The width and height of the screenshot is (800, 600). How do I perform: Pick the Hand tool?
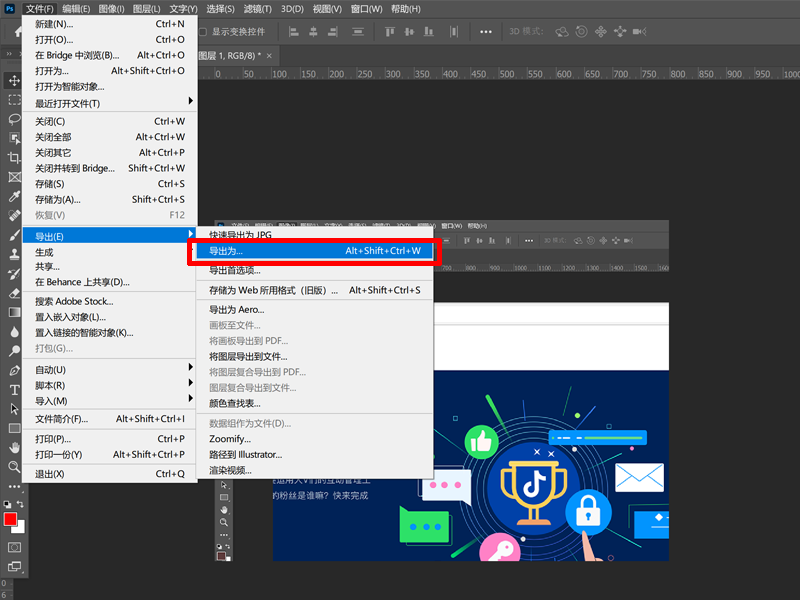(14, 447)
